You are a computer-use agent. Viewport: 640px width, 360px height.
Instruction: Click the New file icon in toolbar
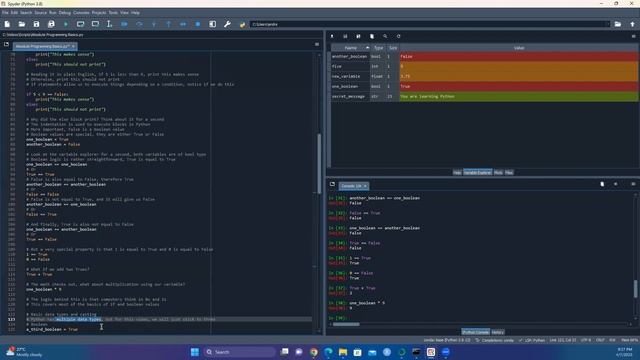pos(7,24)
